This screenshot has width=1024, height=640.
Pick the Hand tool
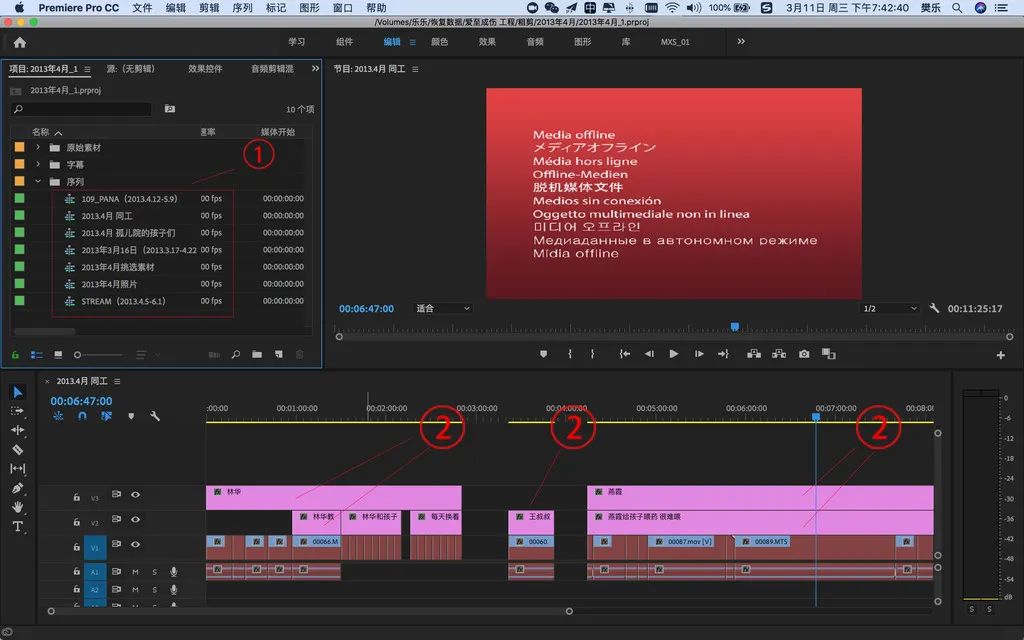[x=17, y=507]
